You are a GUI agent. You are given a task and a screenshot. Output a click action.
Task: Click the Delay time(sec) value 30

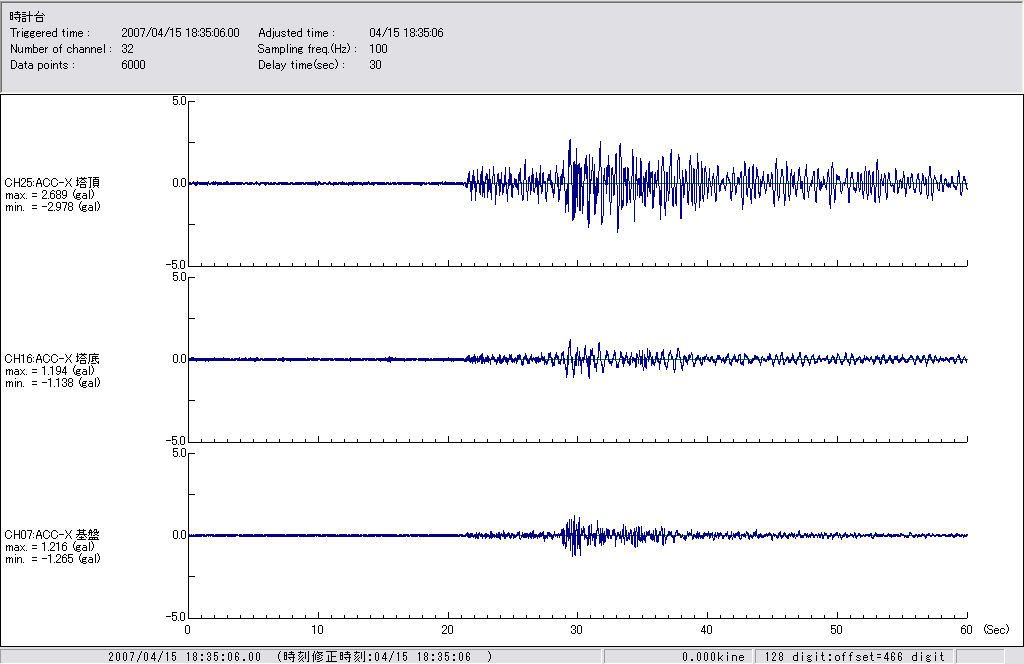click(375, 65)
